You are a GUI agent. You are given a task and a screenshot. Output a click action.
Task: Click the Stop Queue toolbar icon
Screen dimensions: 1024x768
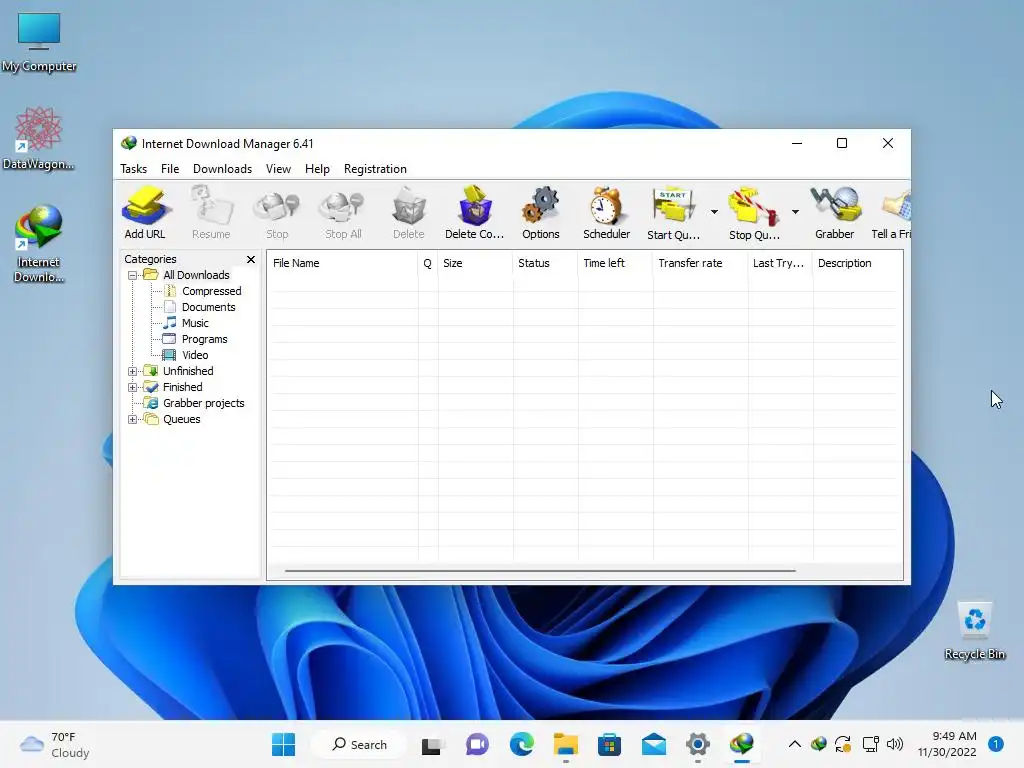point(754,213)
